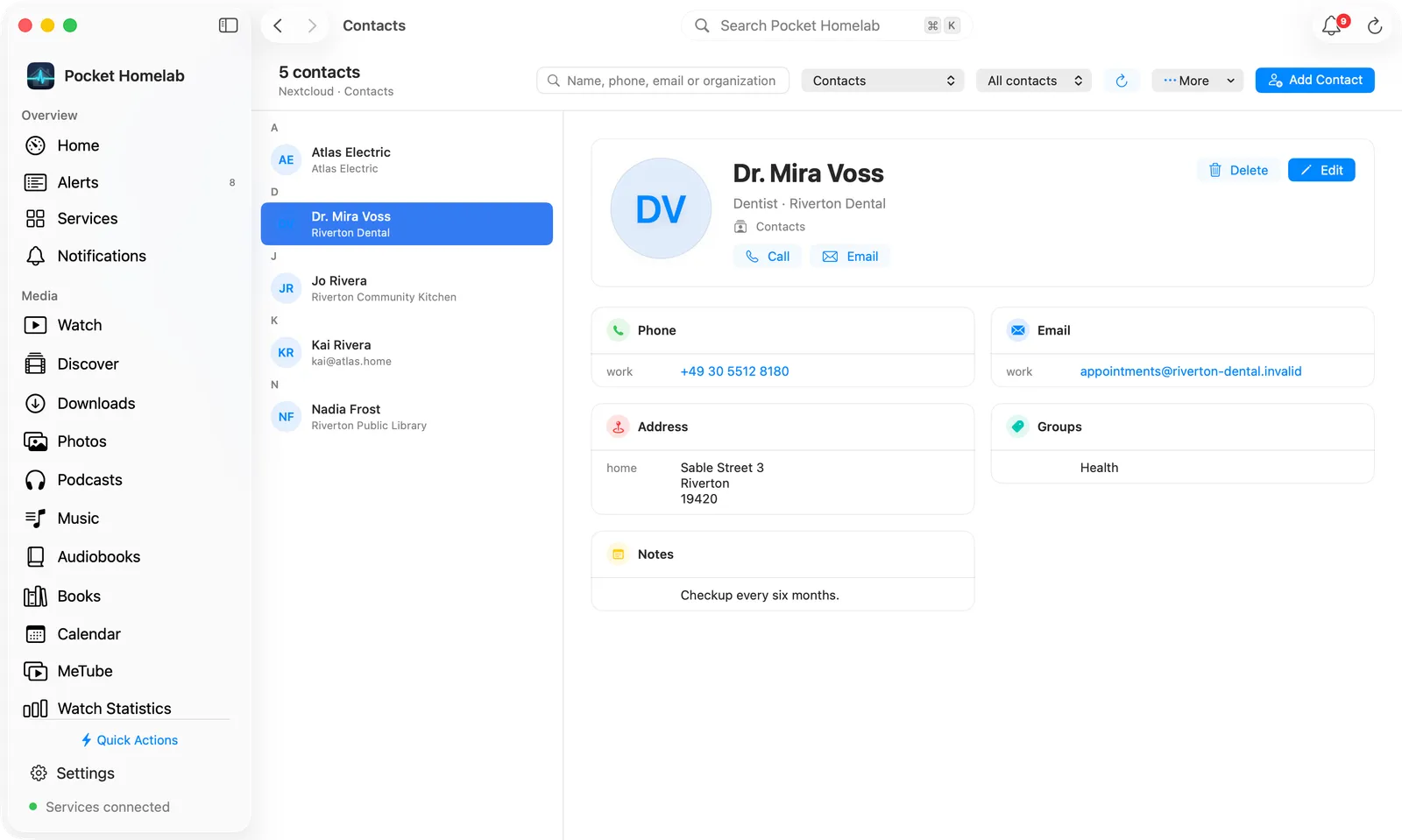Click the Add Contact button

1314,80
